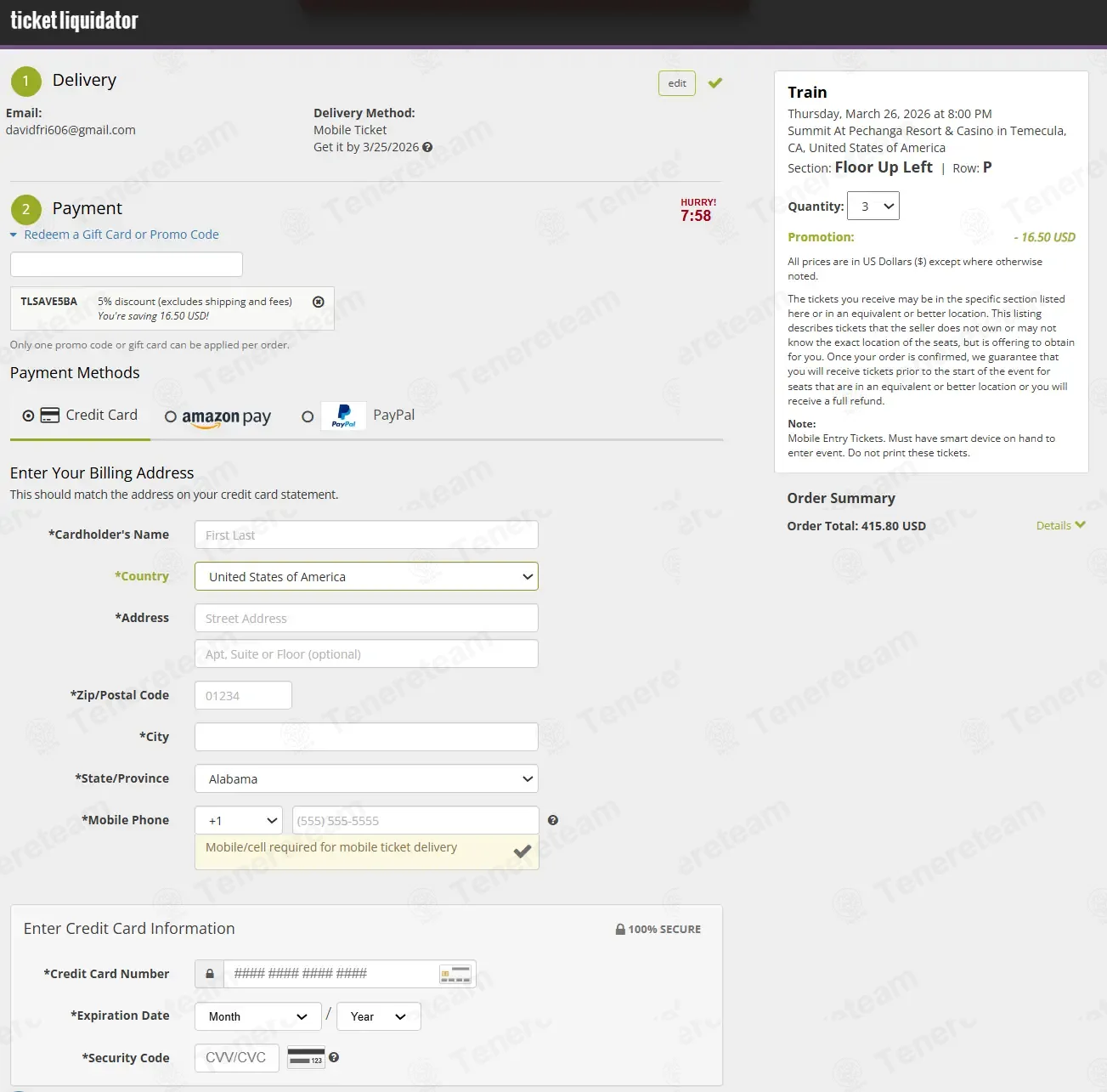Select the PayPal radio button
This screenshot has width=1107, height=1092.
tap(308, 416)
